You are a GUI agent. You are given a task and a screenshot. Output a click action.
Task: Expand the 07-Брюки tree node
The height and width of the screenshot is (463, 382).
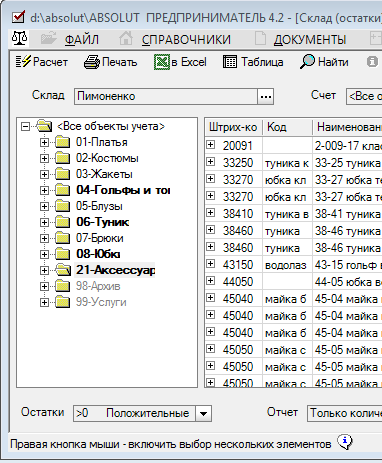coord(44,238)
